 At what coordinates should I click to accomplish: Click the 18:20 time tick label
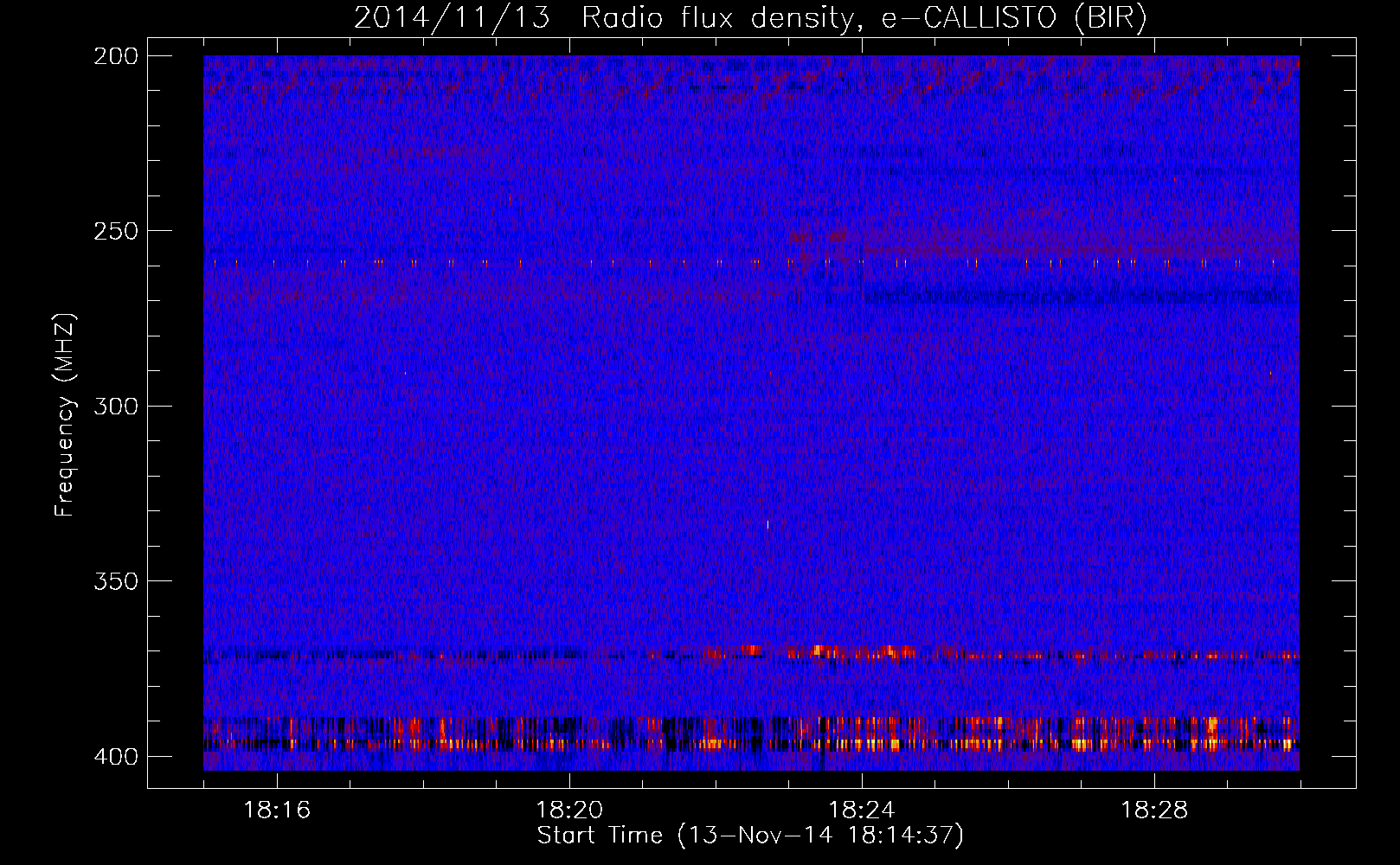(x=569, y=811)
